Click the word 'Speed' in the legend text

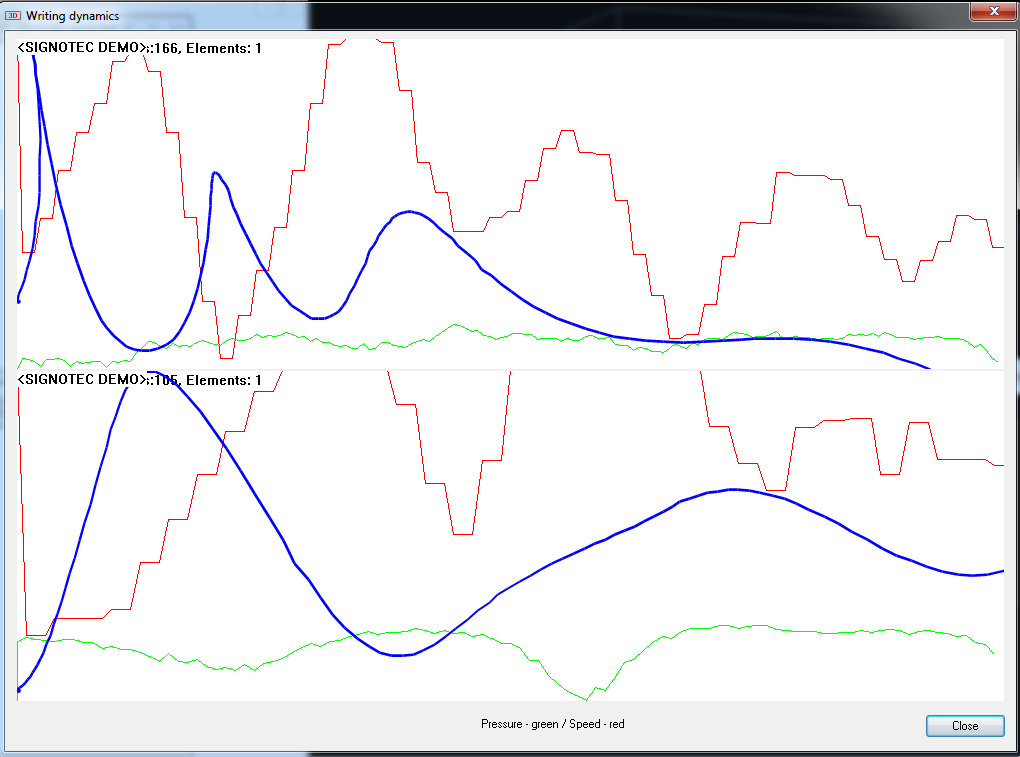[583, 724]
